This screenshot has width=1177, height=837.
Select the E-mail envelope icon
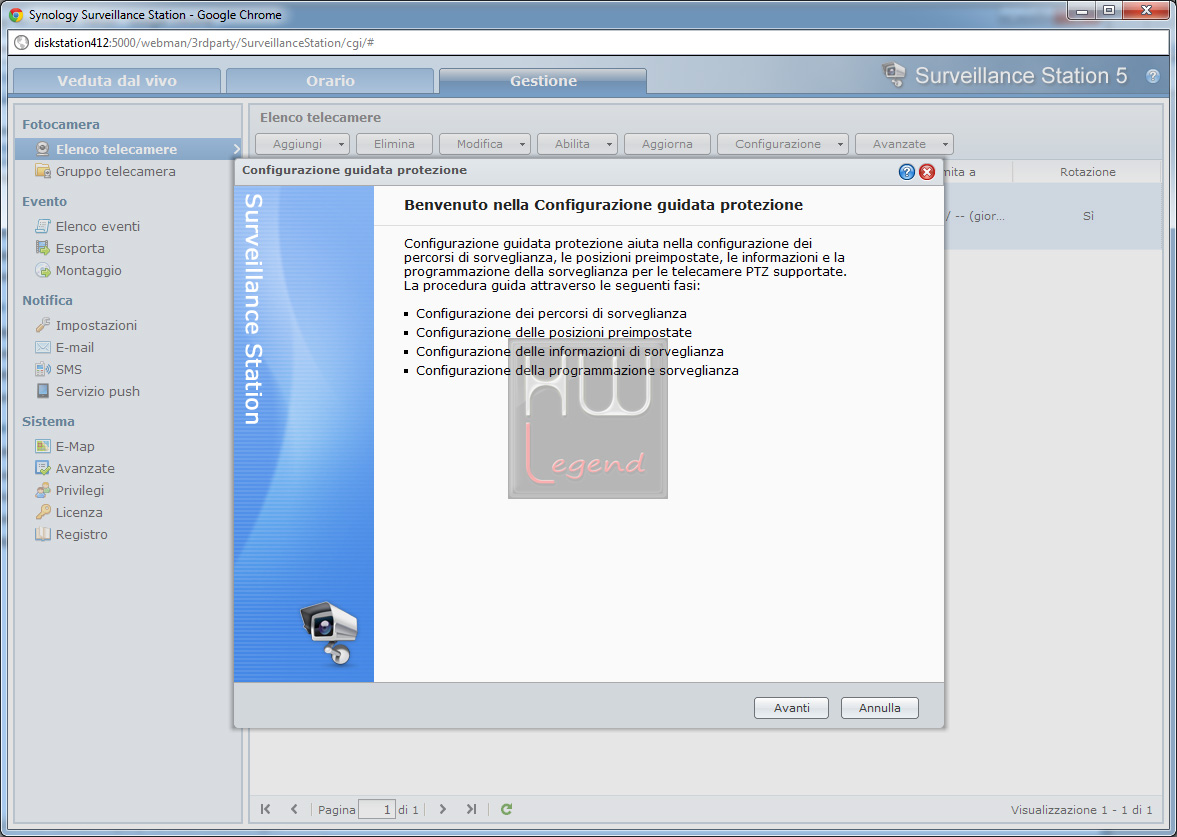click(43, 347)
